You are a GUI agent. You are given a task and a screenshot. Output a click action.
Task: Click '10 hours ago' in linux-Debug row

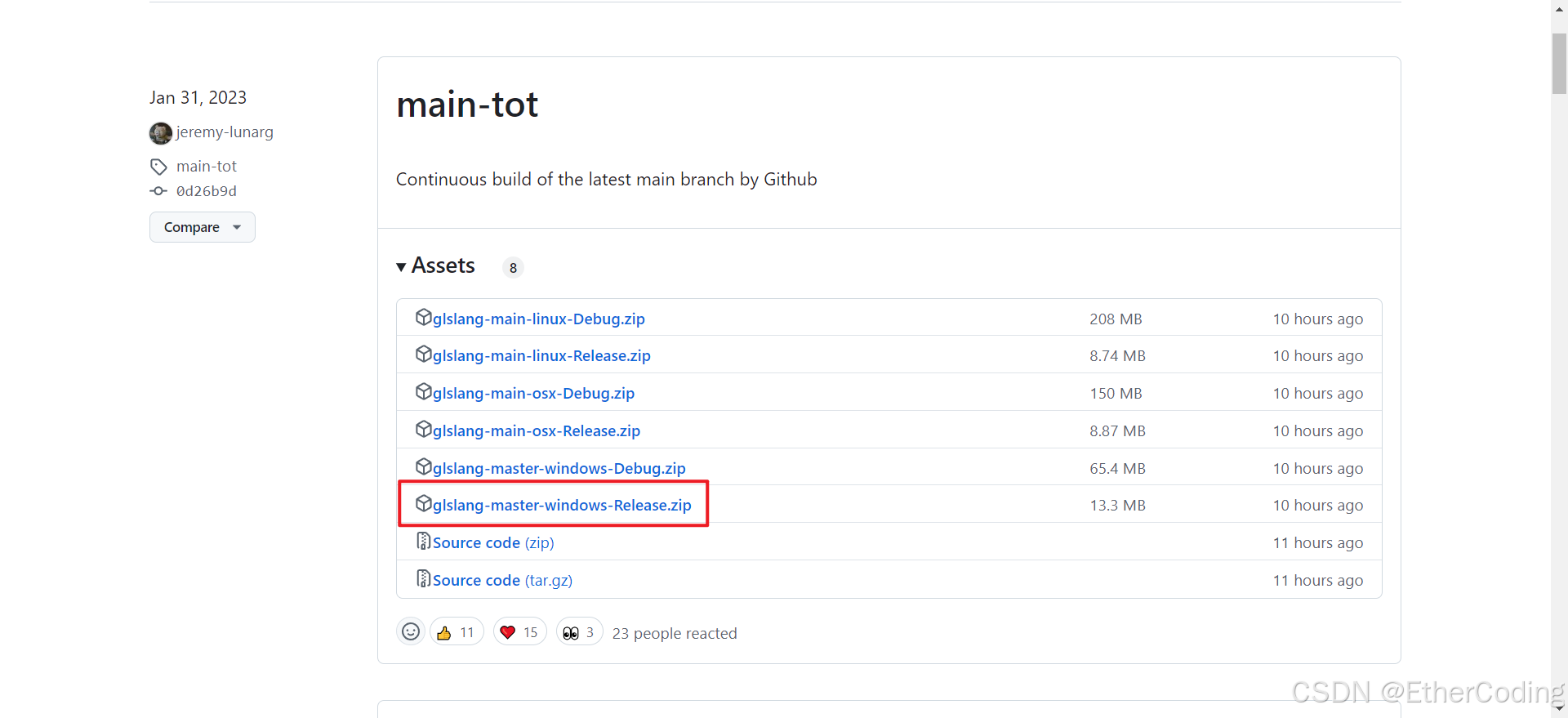[x=1317, y=319]
